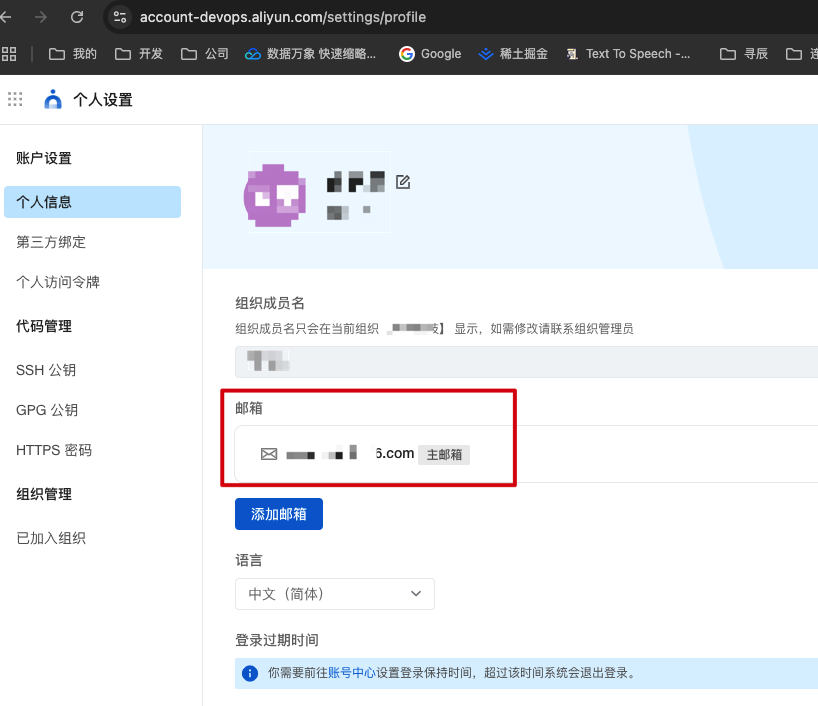This screenshot has width=818, height=706.
Task: Click the 个人设置 page title
Action: 103,100
